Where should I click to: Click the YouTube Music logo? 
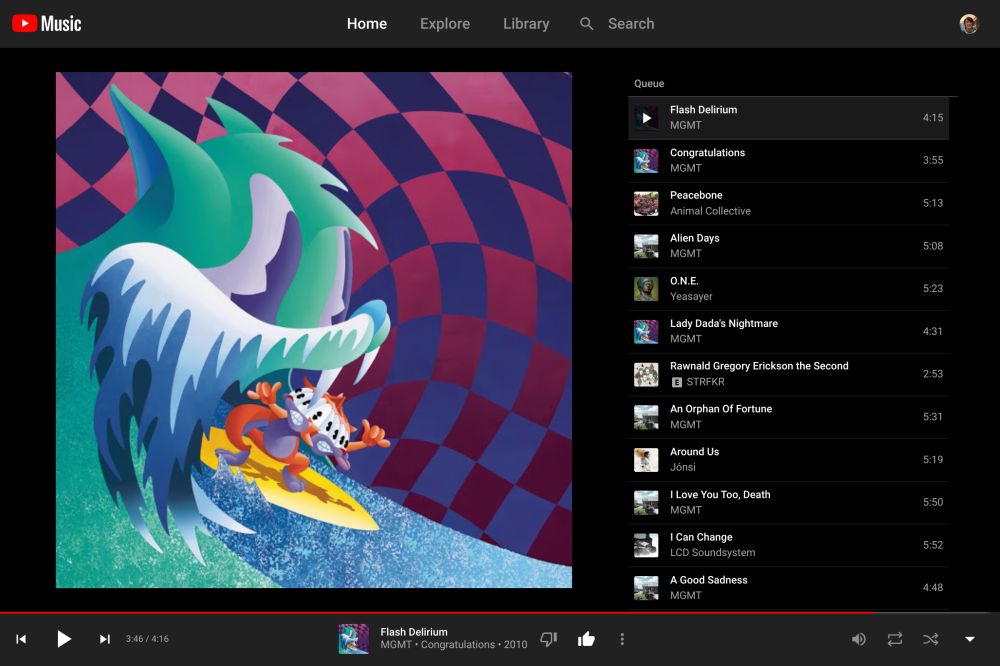coord(47,23)
